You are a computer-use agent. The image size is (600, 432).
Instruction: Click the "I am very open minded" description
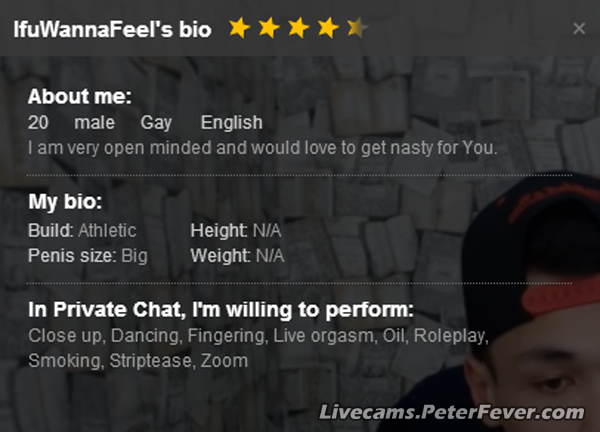[x=262, y=148]
